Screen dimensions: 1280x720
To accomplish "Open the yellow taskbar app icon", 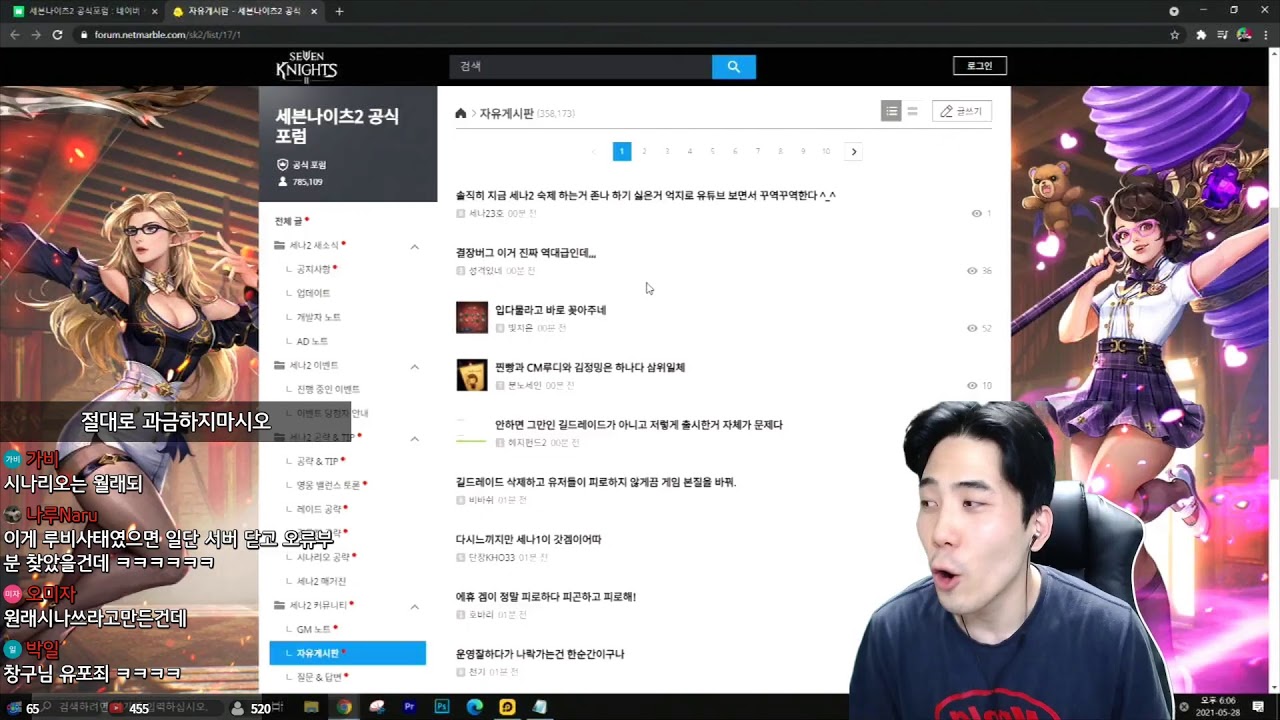I will (507, 707).
